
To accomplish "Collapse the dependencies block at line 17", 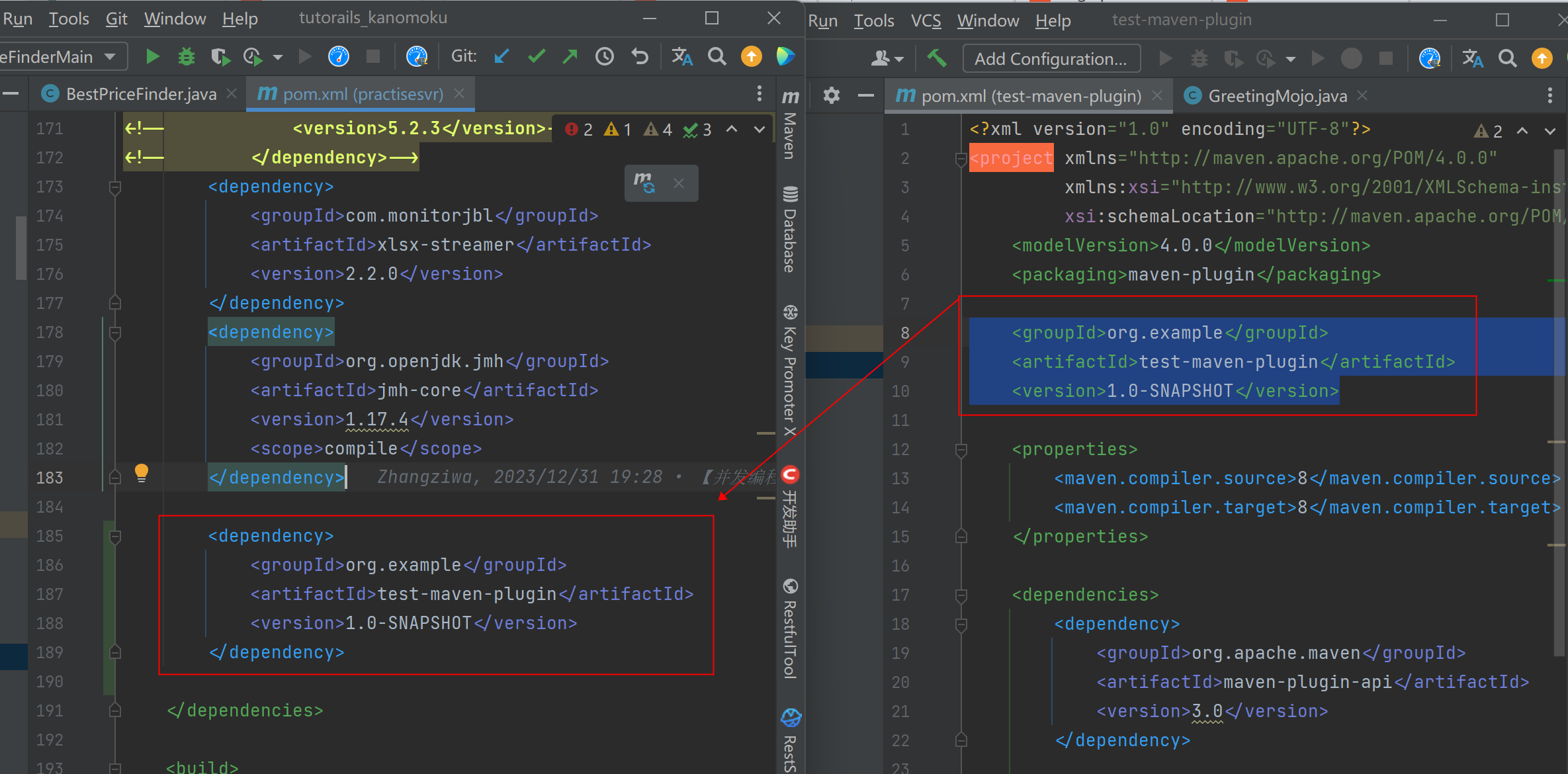I will click(x=962, y=596).
